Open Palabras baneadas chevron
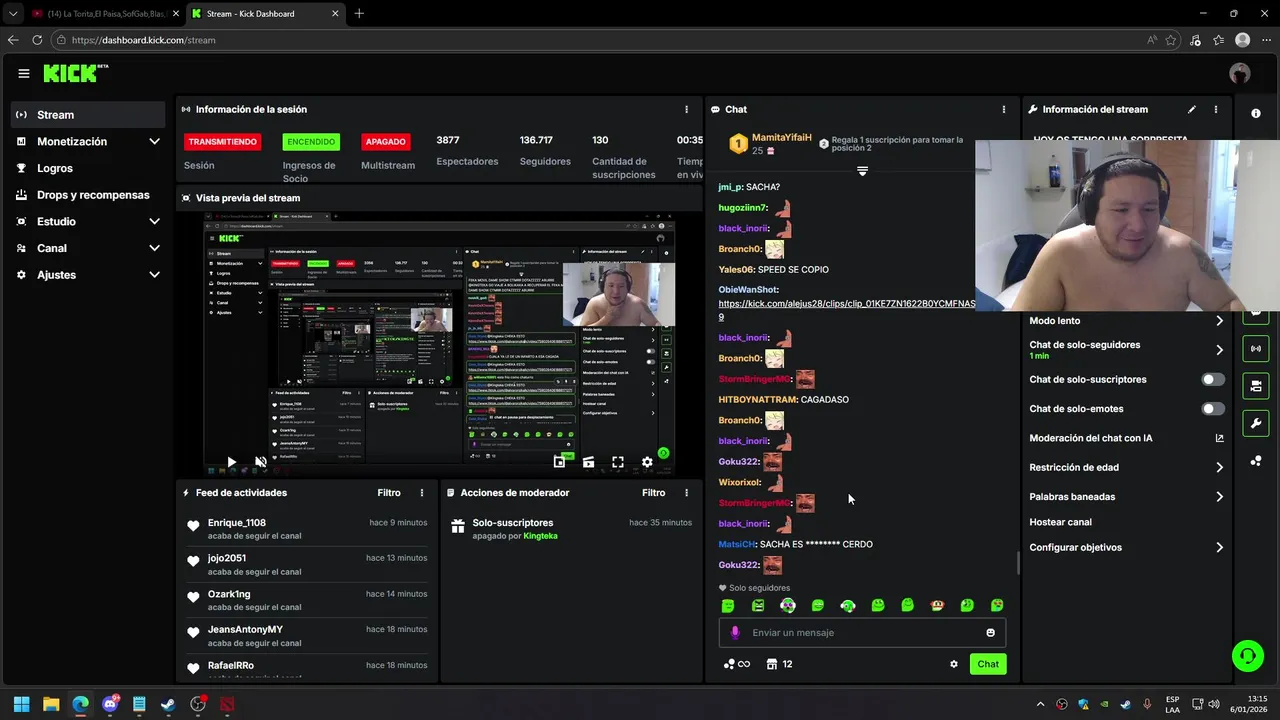This screenshot has width=1280, height=720. 1219,496
